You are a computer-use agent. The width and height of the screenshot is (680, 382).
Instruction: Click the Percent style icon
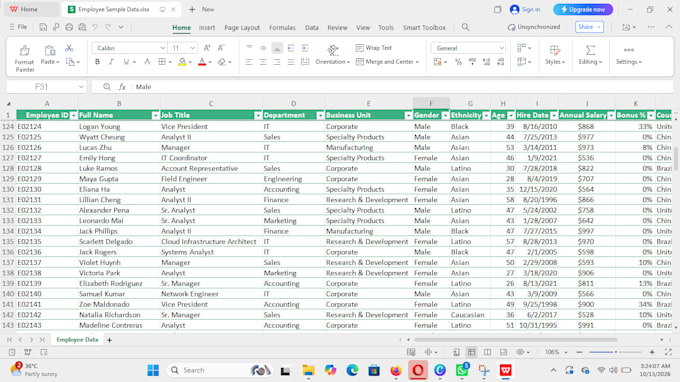(x=458, y=62)
